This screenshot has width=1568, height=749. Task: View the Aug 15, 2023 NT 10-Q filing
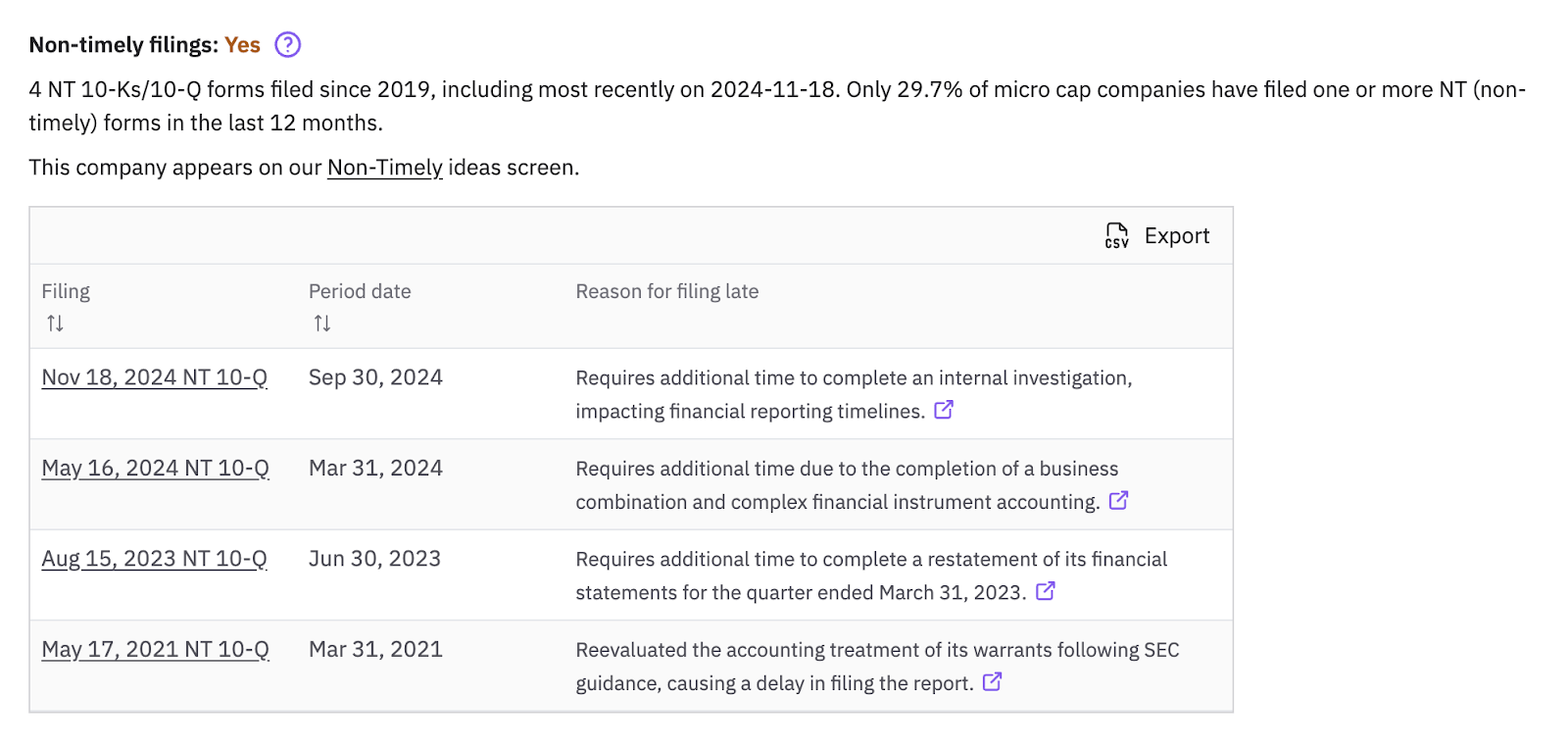pos(154,559)
